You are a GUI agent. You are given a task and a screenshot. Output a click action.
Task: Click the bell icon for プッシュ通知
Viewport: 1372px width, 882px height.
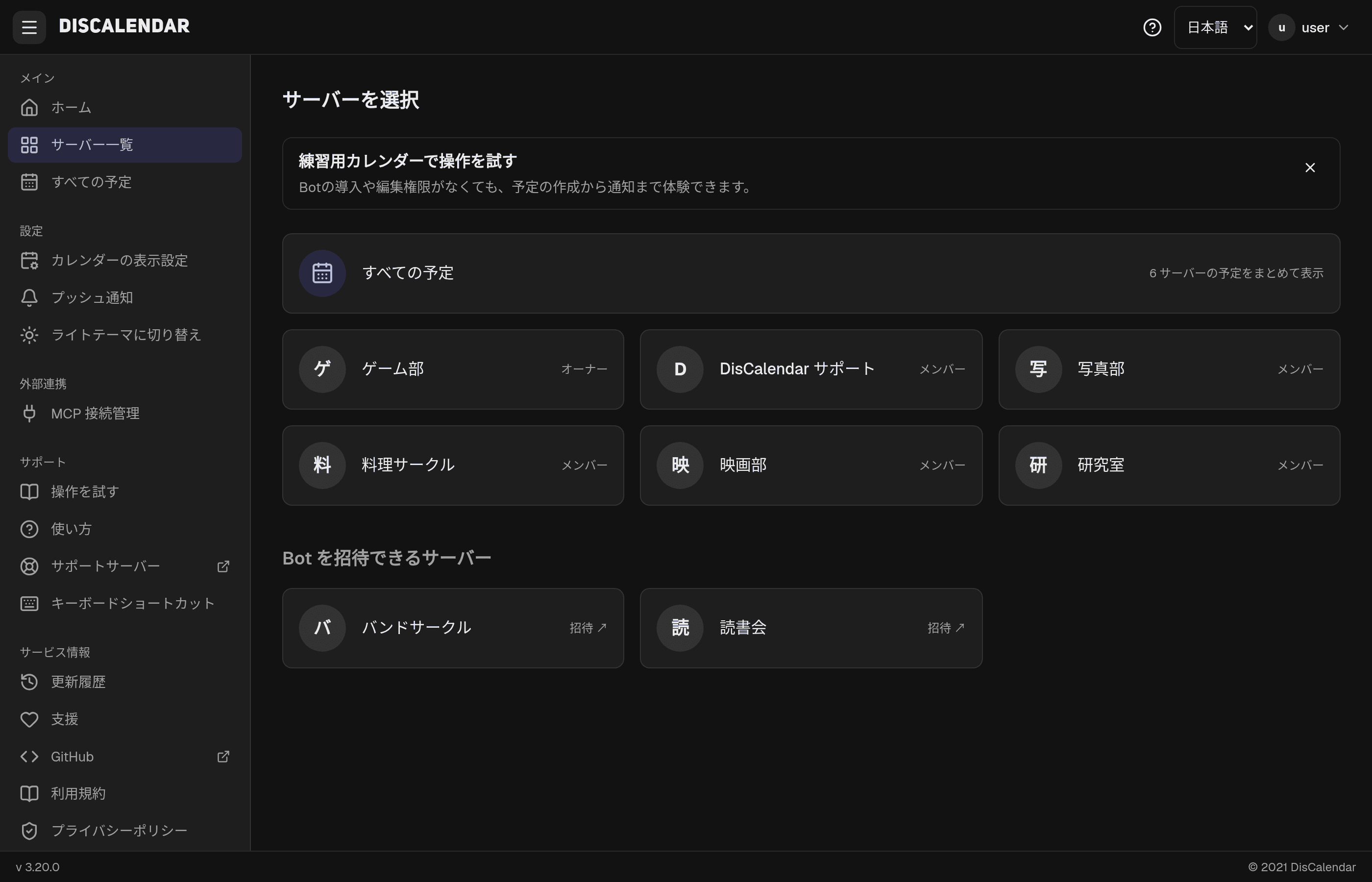(29, 298)
